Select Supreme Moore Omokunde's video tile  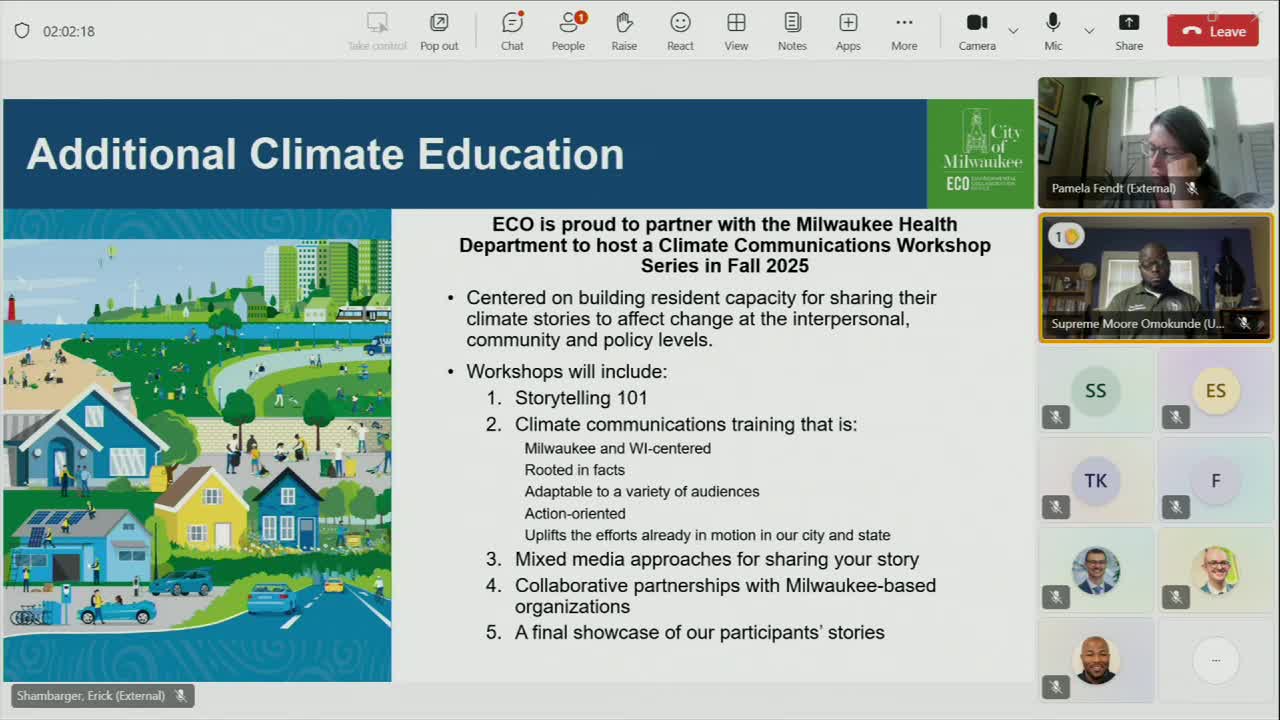(x=1156, y=278)
